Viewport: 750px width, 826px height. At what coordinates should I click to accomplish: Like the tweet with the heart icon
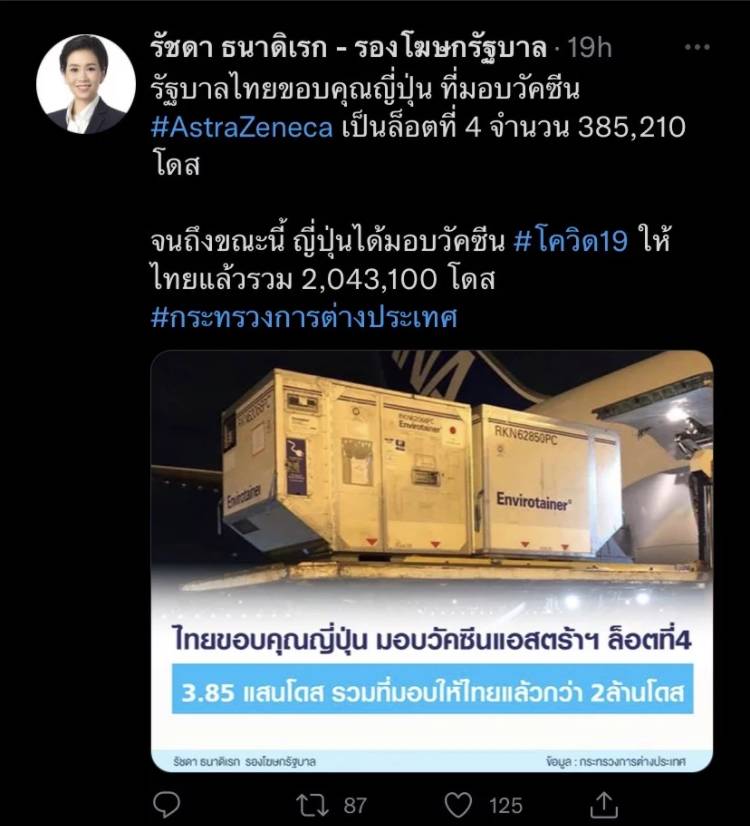pyautogui.click(x=458, y=805)
